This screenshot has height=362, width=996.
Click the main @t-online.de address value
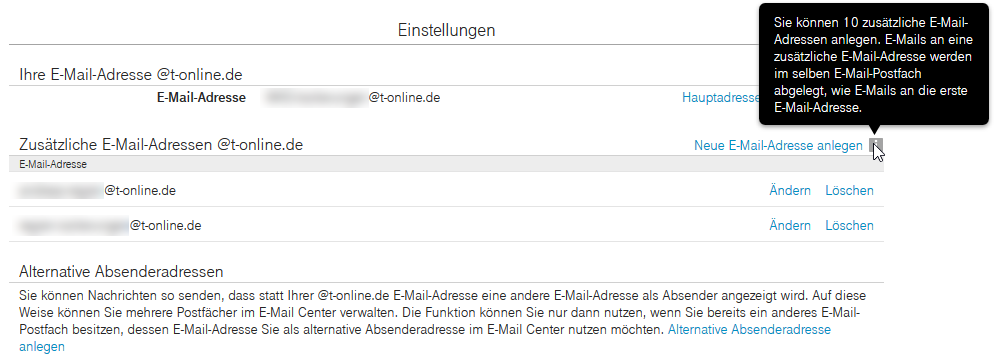coord(352,98)
